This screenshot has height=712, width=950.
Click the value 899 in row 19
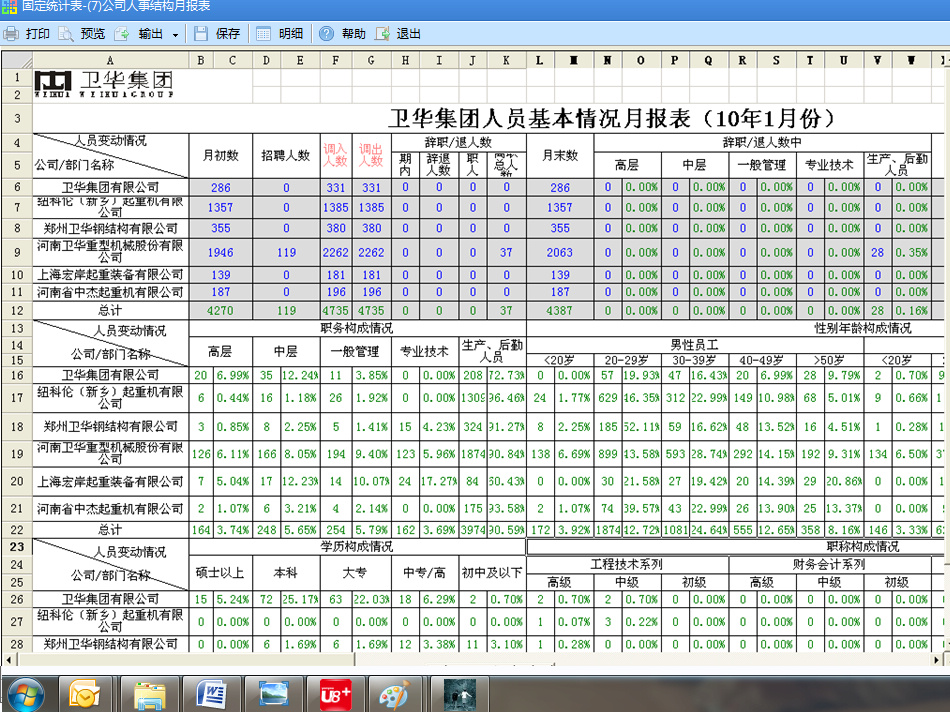[608, 454]
